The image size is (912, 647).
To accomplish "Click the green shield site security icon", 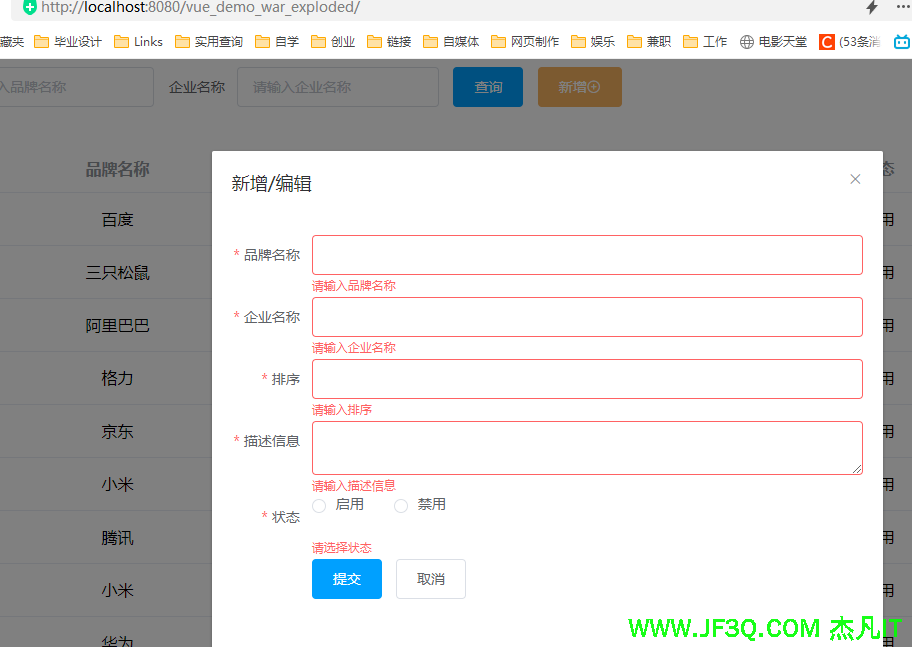I will (x=30, y=7).
